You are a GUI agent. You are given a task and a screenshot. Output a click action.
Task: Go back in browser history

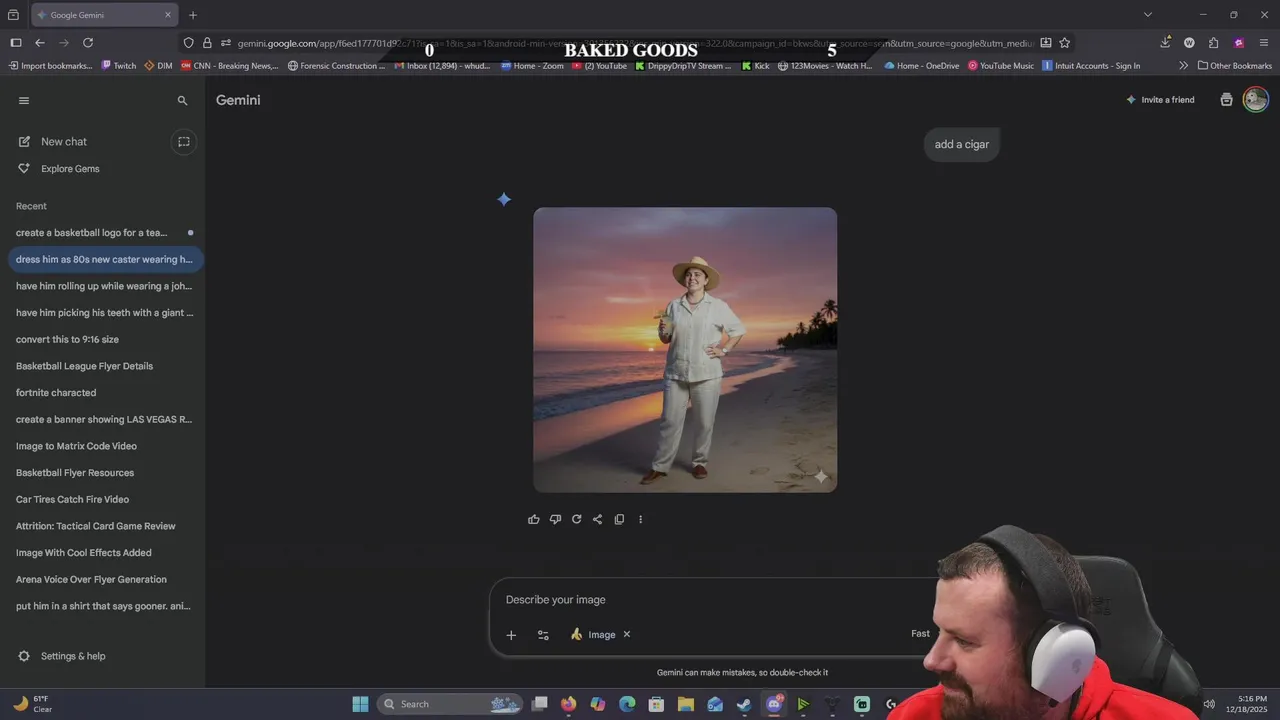pyautogui.click(x=40, y=43)
